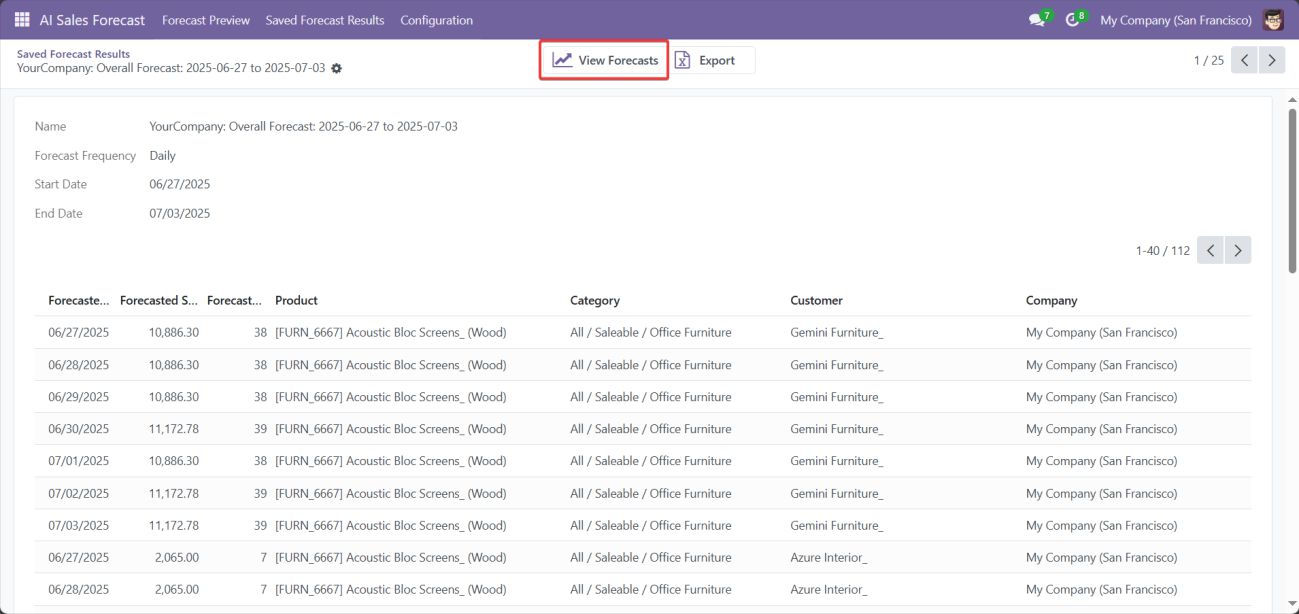Click the Excel icon on Export button
The width and height of the screenshot is (1299, 614).
point(683,60)
